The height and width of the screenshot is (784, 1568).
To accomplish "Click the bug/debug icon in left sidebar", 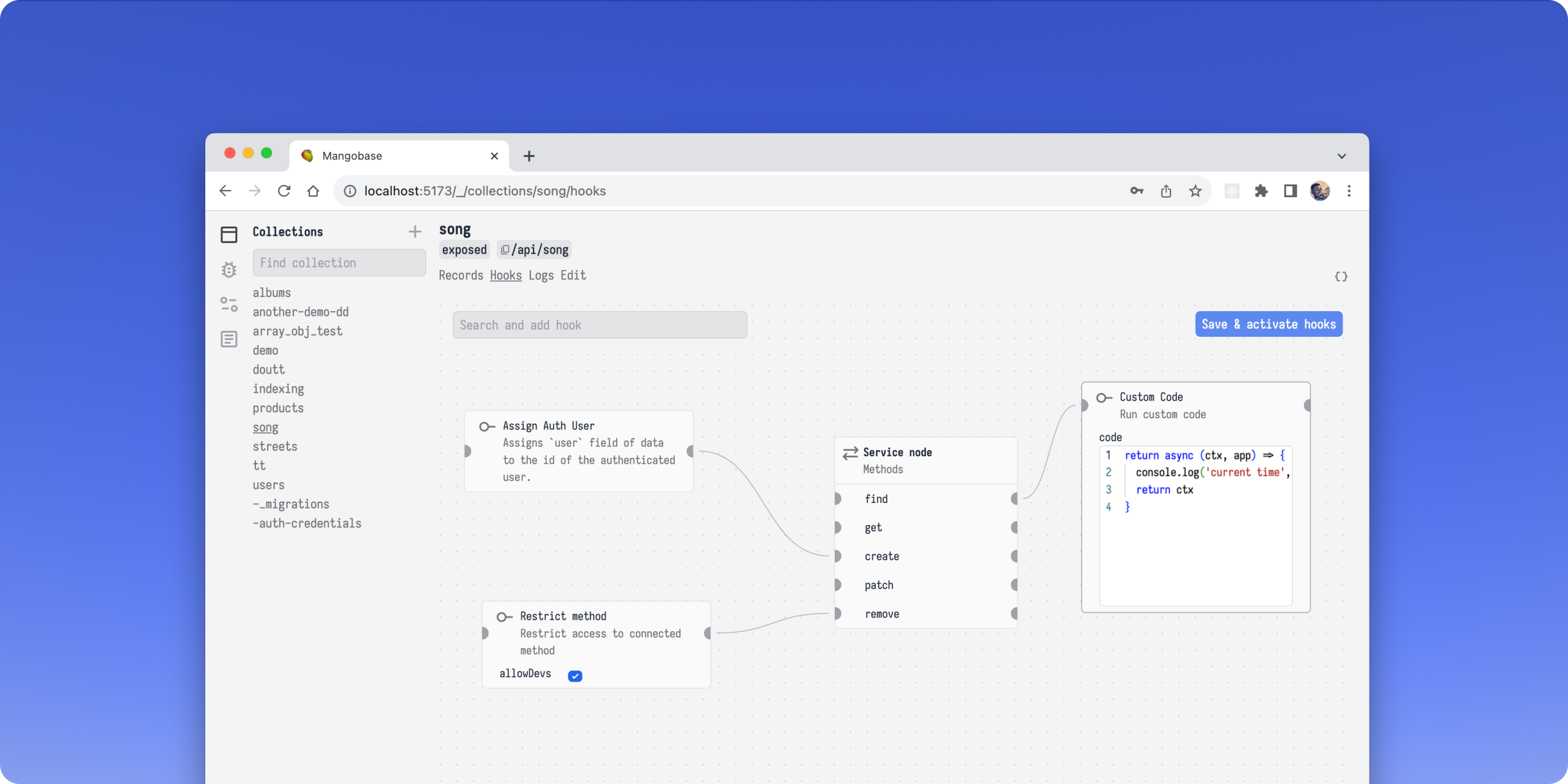I will (x=228, y=269).
